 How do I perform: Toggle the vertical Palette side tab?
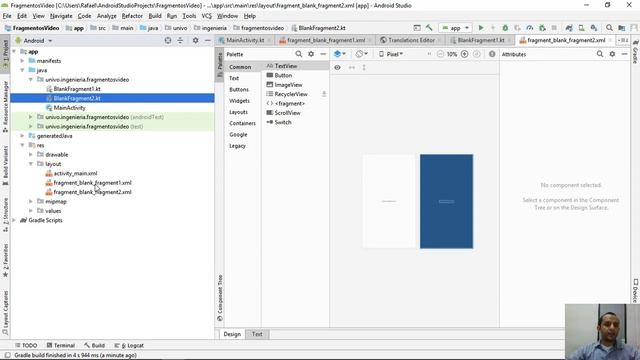click(220, 64)
